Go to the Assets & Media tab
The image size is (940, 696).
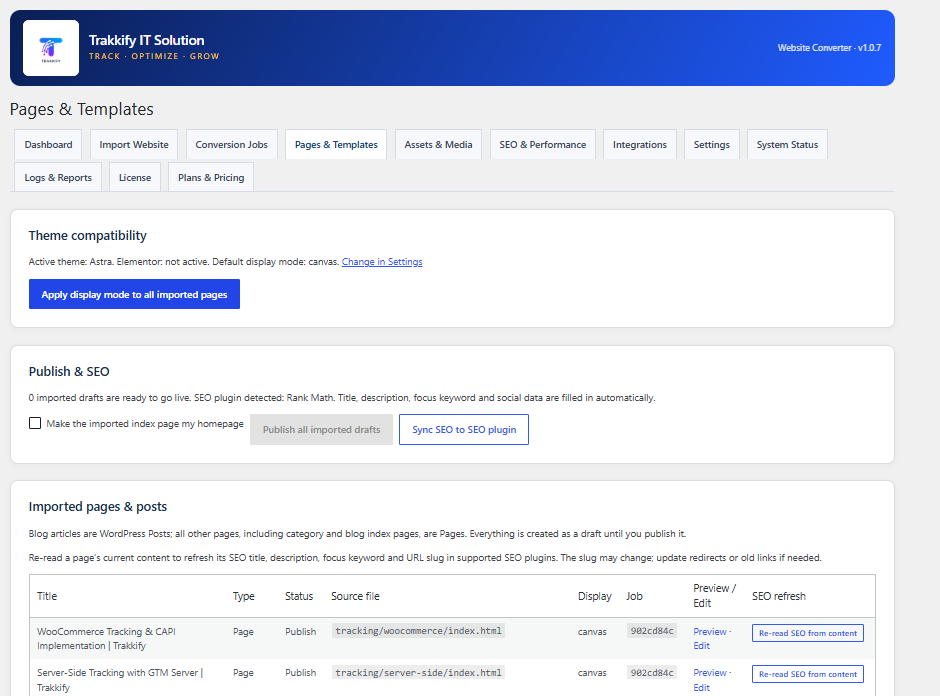[438, 144]
